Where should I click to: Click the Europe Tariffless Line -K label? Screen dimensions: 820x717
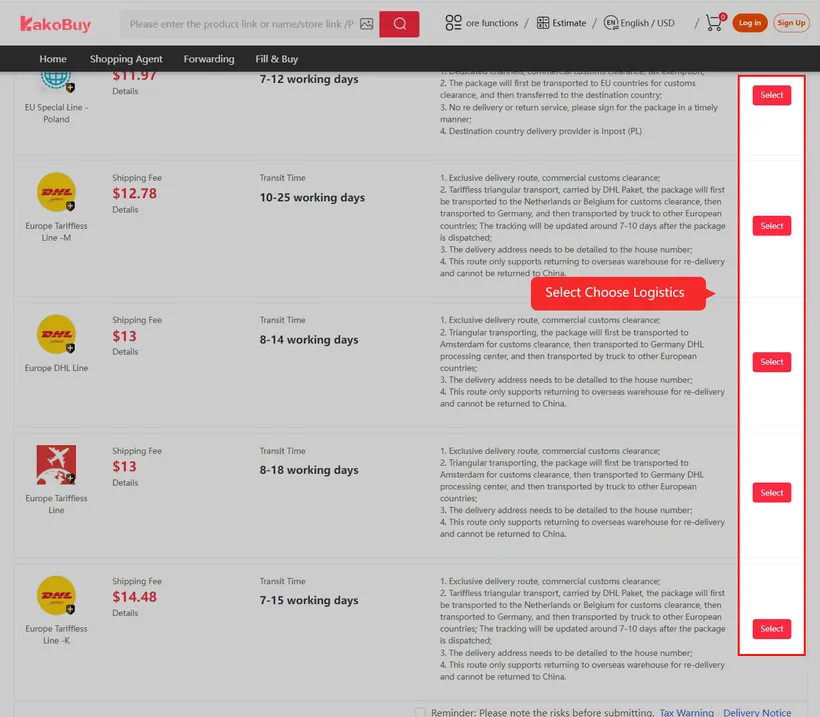[x=56, y=634]
